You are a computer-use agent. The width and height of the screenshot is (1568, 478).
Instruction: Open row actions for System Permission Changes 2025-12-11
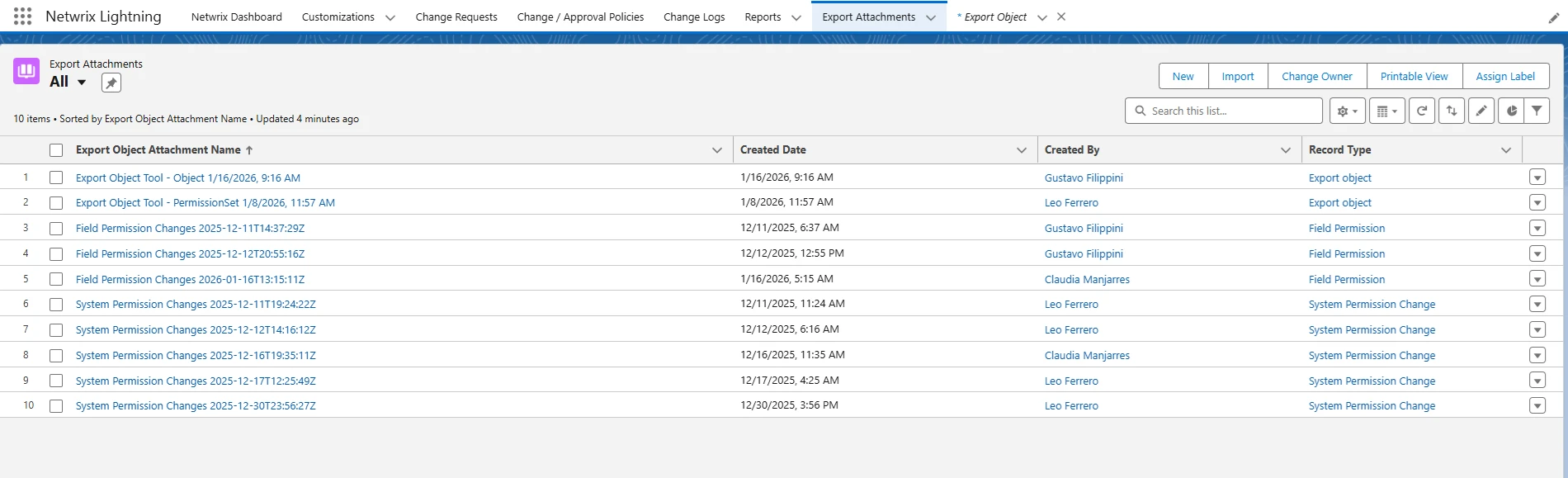tap(1537, 304)
